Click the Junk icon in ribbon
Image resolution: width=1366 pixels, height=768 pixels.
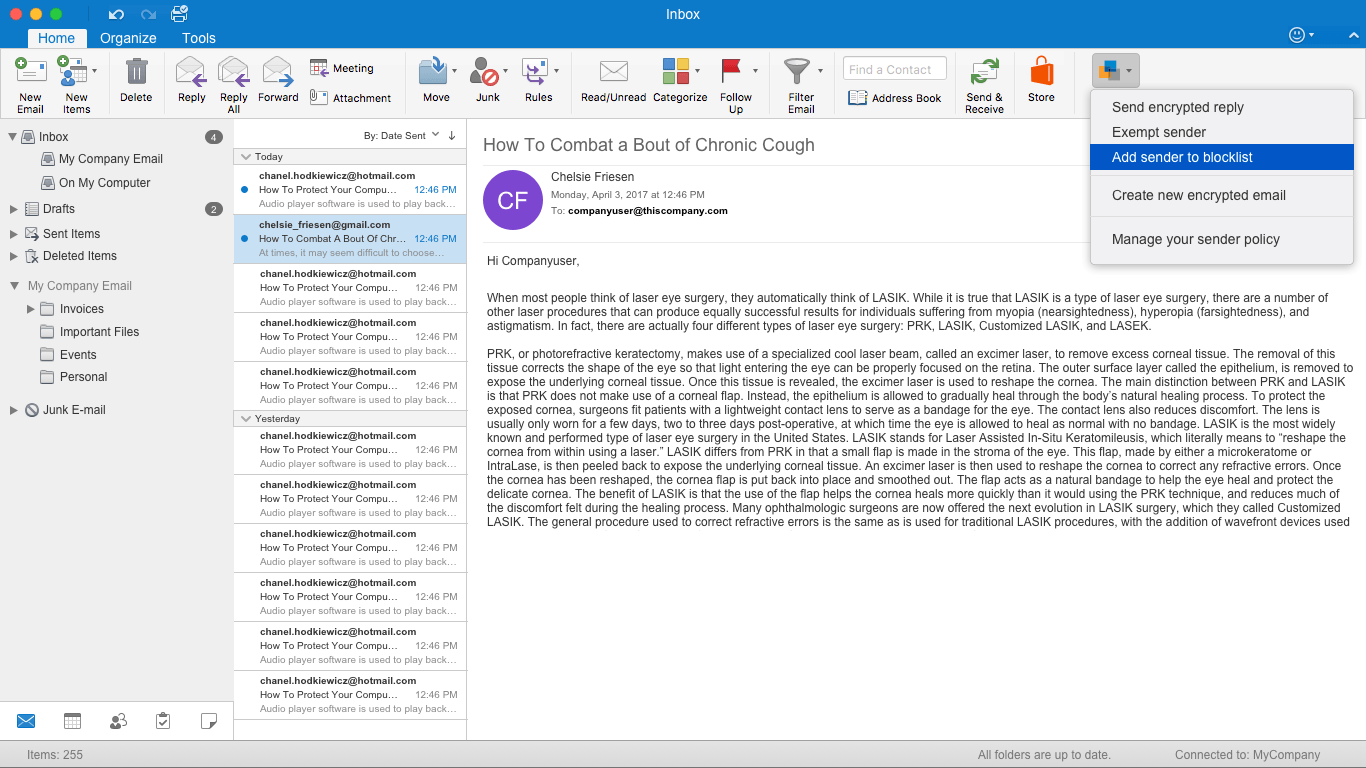point(485,73)
